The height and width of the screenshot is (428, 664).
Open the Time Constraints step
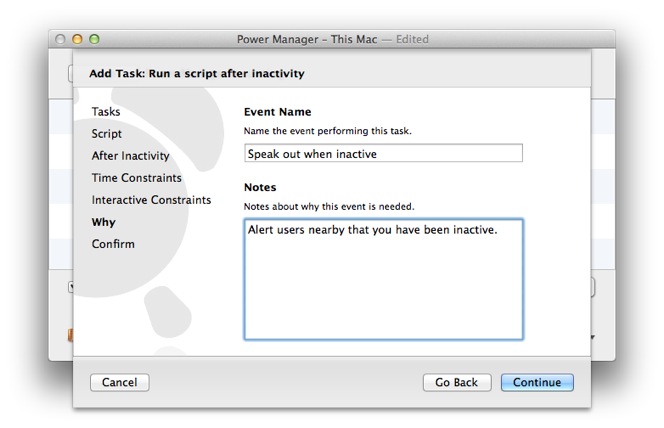click(136, 178)
